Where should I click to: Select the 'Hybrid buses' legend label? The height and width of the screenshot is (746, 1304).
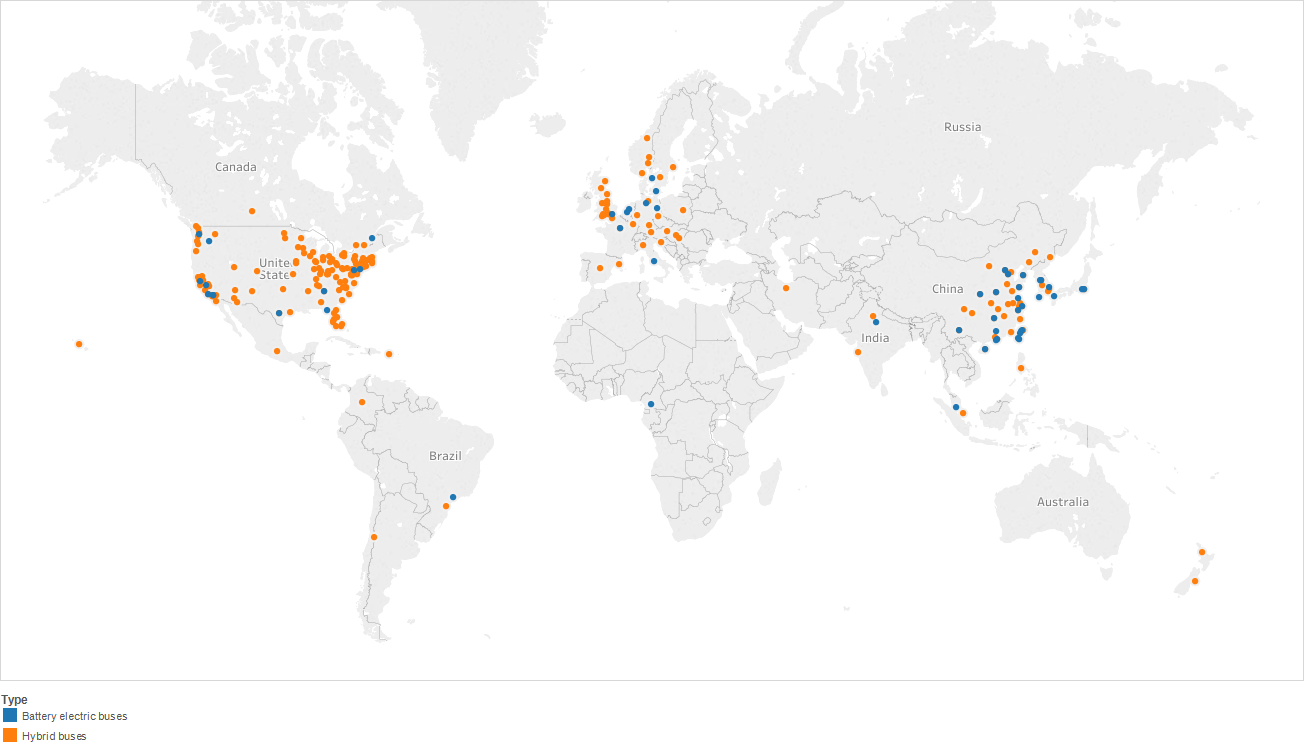(x=54, y=736)
